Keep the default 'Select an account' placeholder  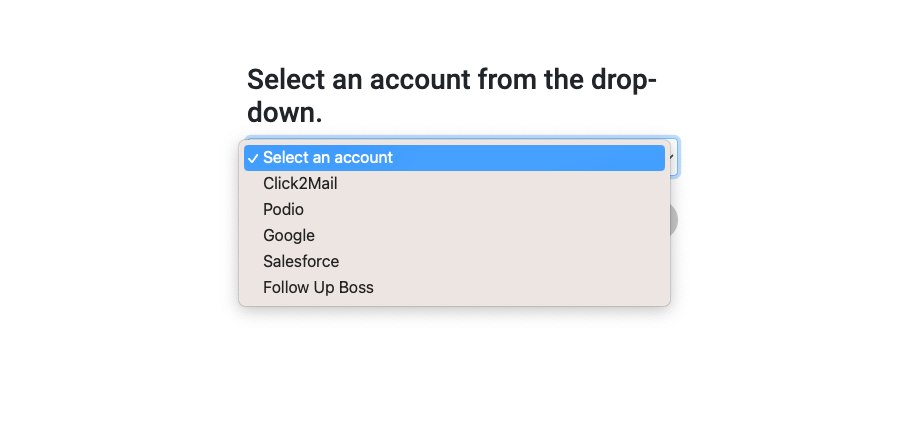(328, 158)
